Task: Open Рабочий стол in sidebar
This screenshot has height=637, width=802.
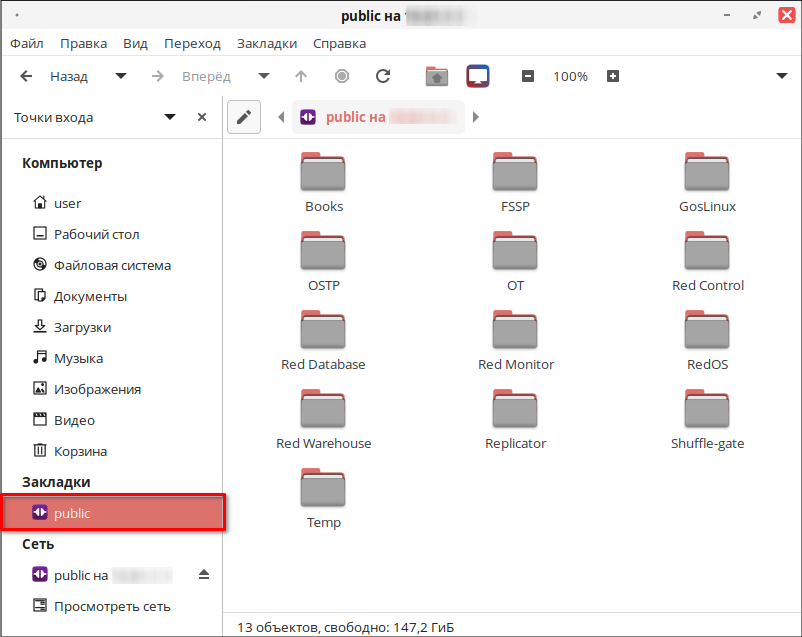Action: point(112,234)
